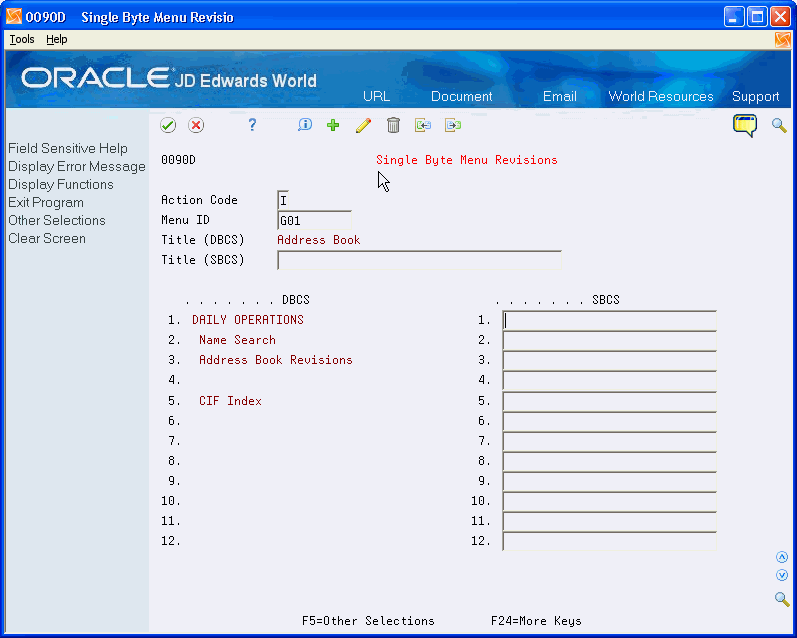Screen dimensions: 797x638
Task: Select the Email banner tab
Action: pos(560,96)
